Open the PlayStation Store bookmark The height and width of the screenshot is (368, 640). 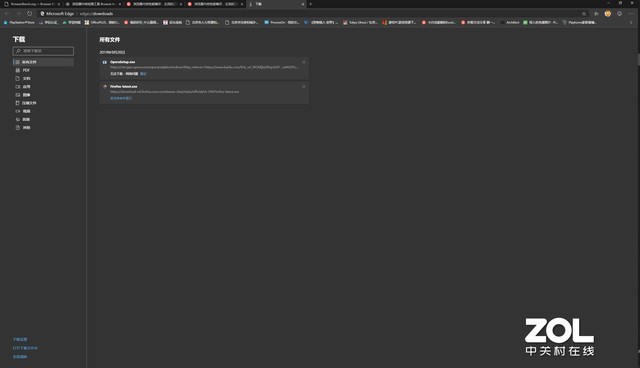tap(19, 22)
